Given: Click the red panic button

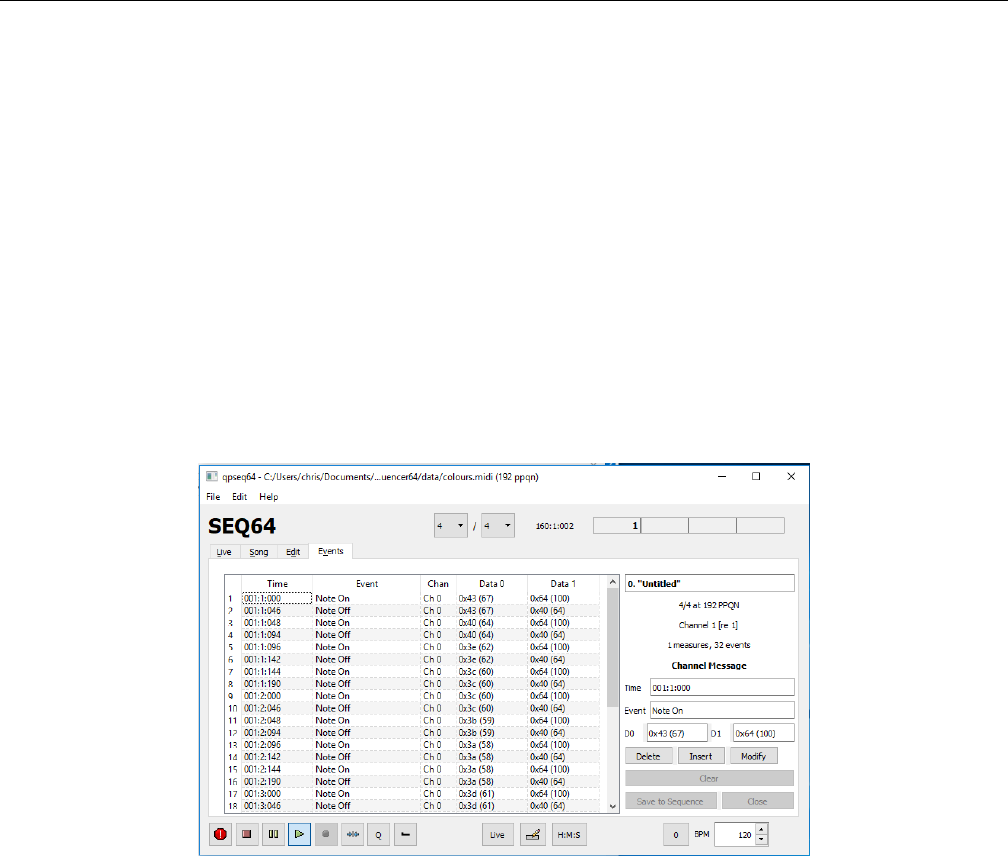Looking at the screenshot, I should (x=220, y=834).
